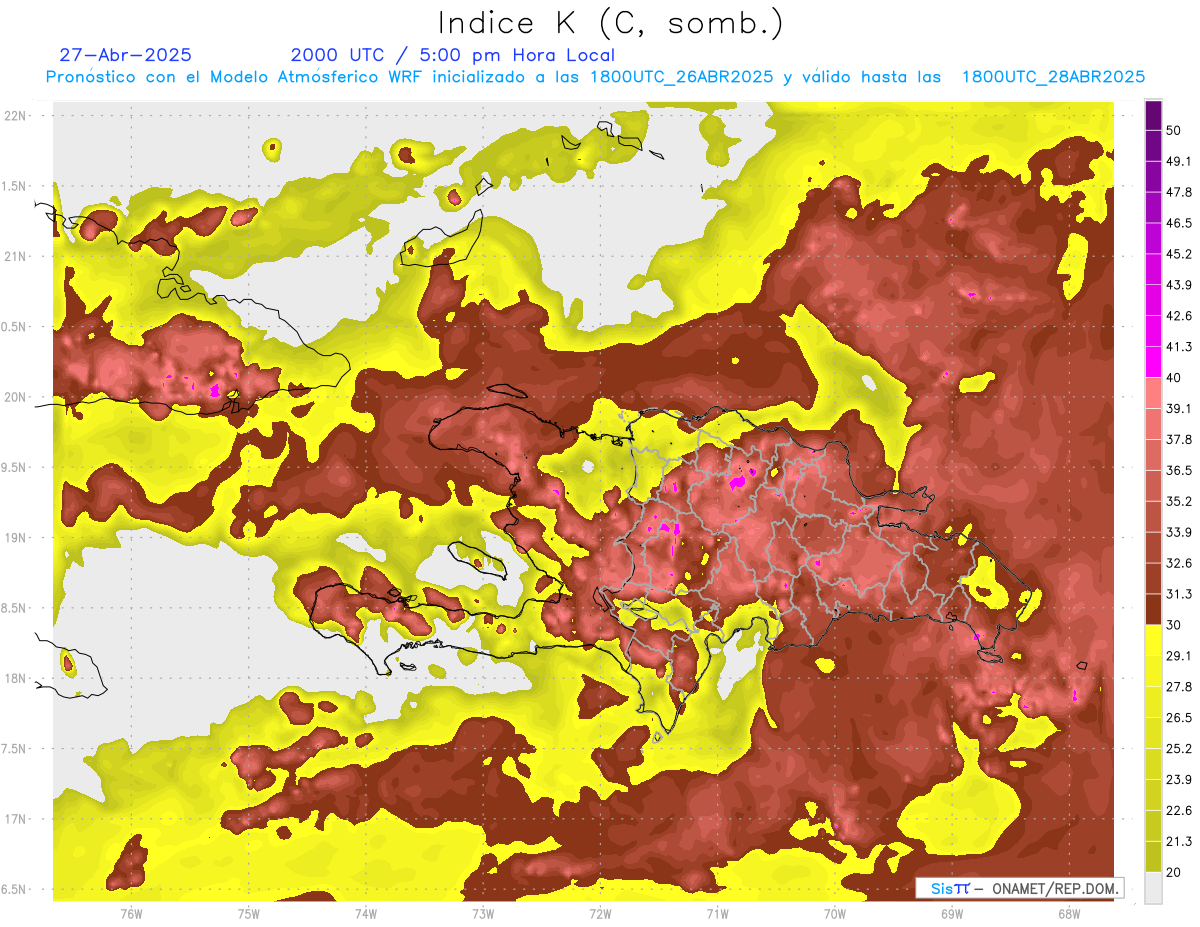
Task: Click the colorbar value "27.8"
Action: point(1178,687)
